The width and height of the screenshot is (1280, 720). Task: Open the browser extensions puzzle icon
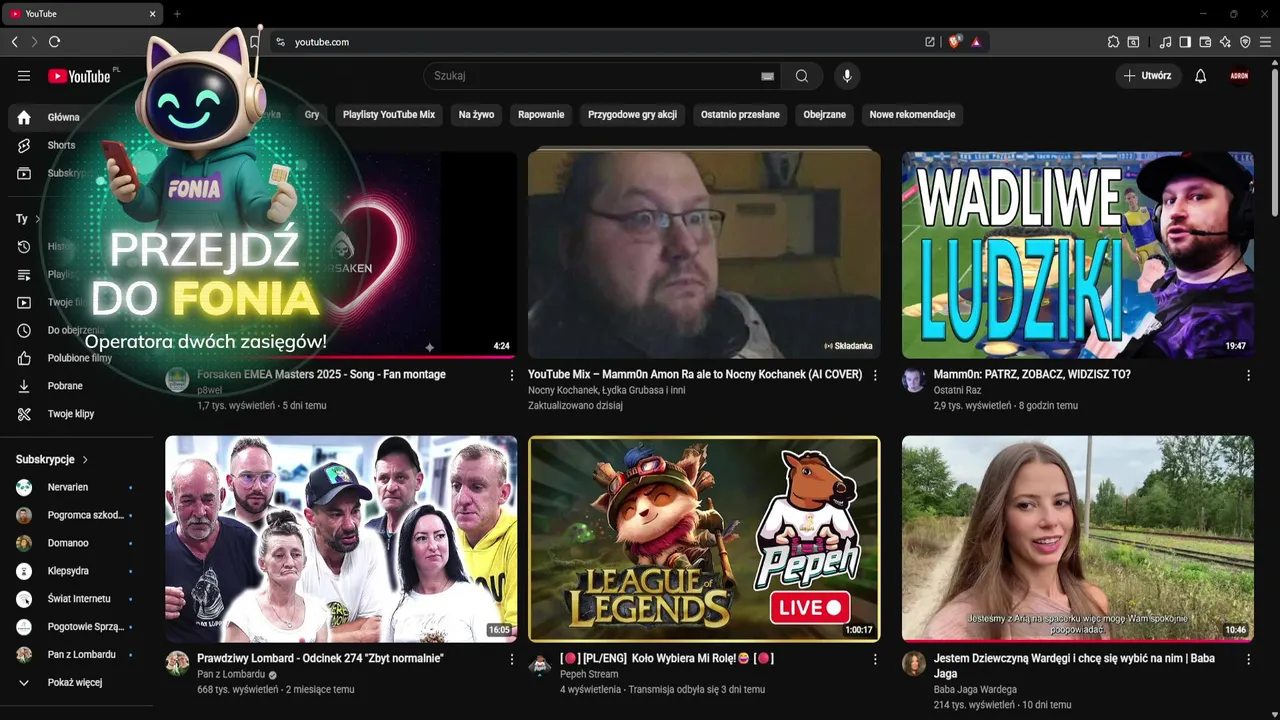pyautogui.click(x=1113, y=42)
